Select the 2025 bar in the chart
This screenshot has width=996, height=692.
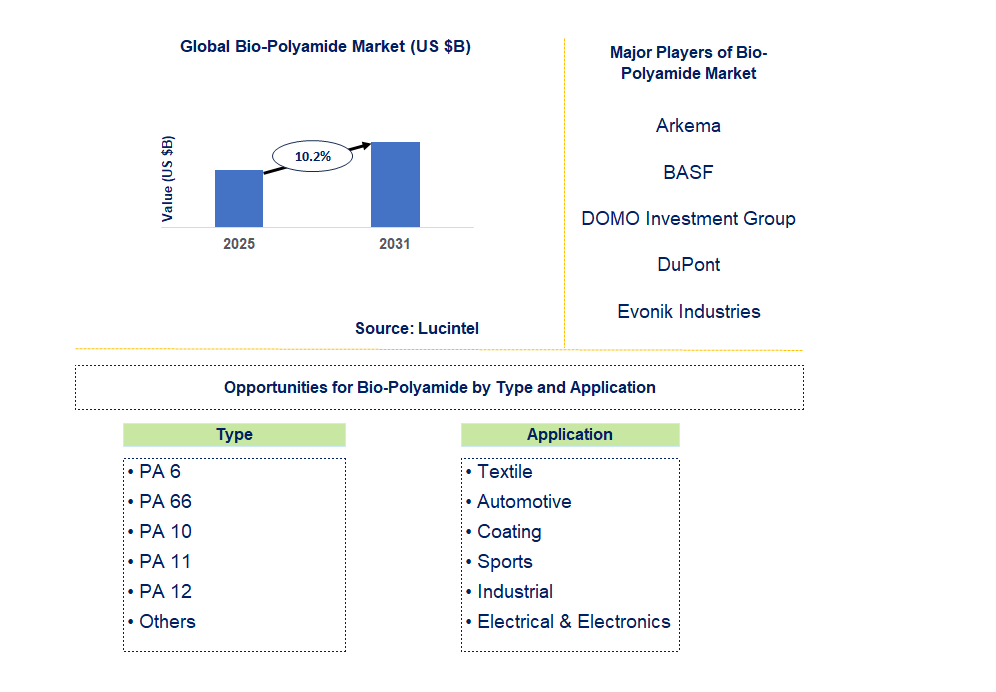pyautogui.click(x=239, y=198)
